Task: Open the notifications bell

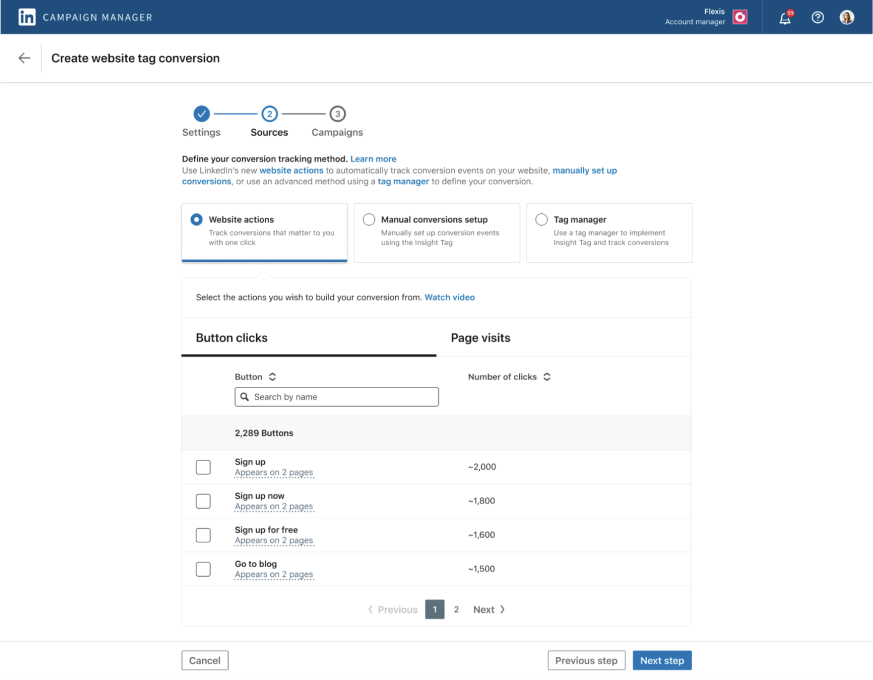Action: (786, 17)
